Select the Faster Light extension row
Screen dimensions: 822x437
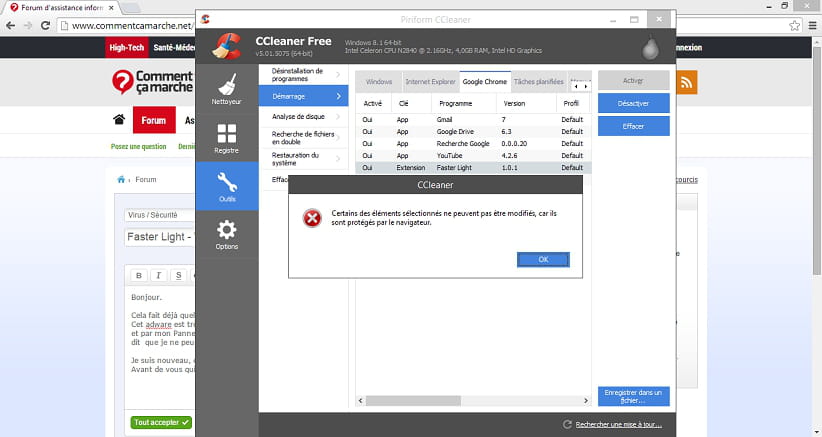tap(473, 168)
